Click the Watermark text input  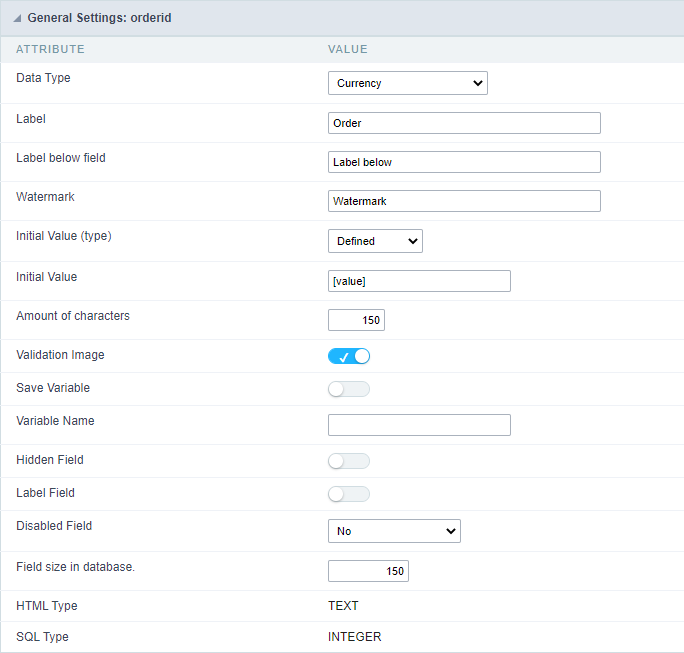click(464, 201)
